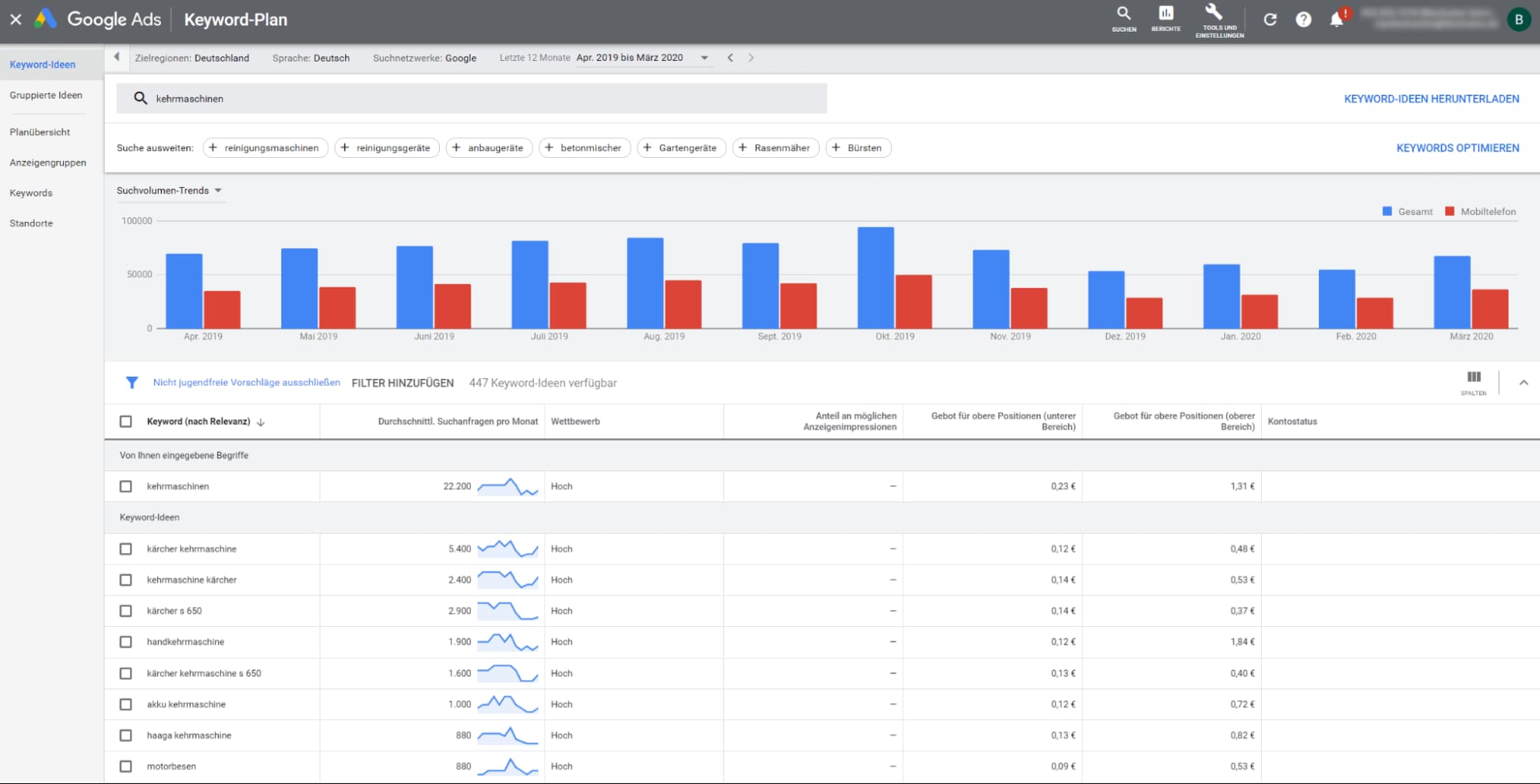Click the trend sparkline for kärcher s 650
The image size is (1540, 784).
[x=508, y=611]
